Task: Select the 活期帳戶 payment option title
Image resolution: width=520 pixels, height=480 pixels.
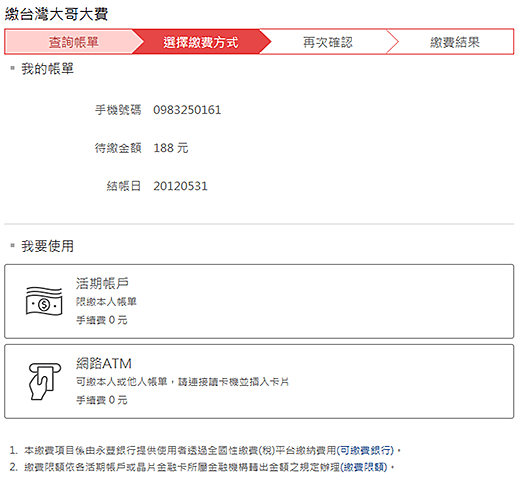Action: (102, 283)
